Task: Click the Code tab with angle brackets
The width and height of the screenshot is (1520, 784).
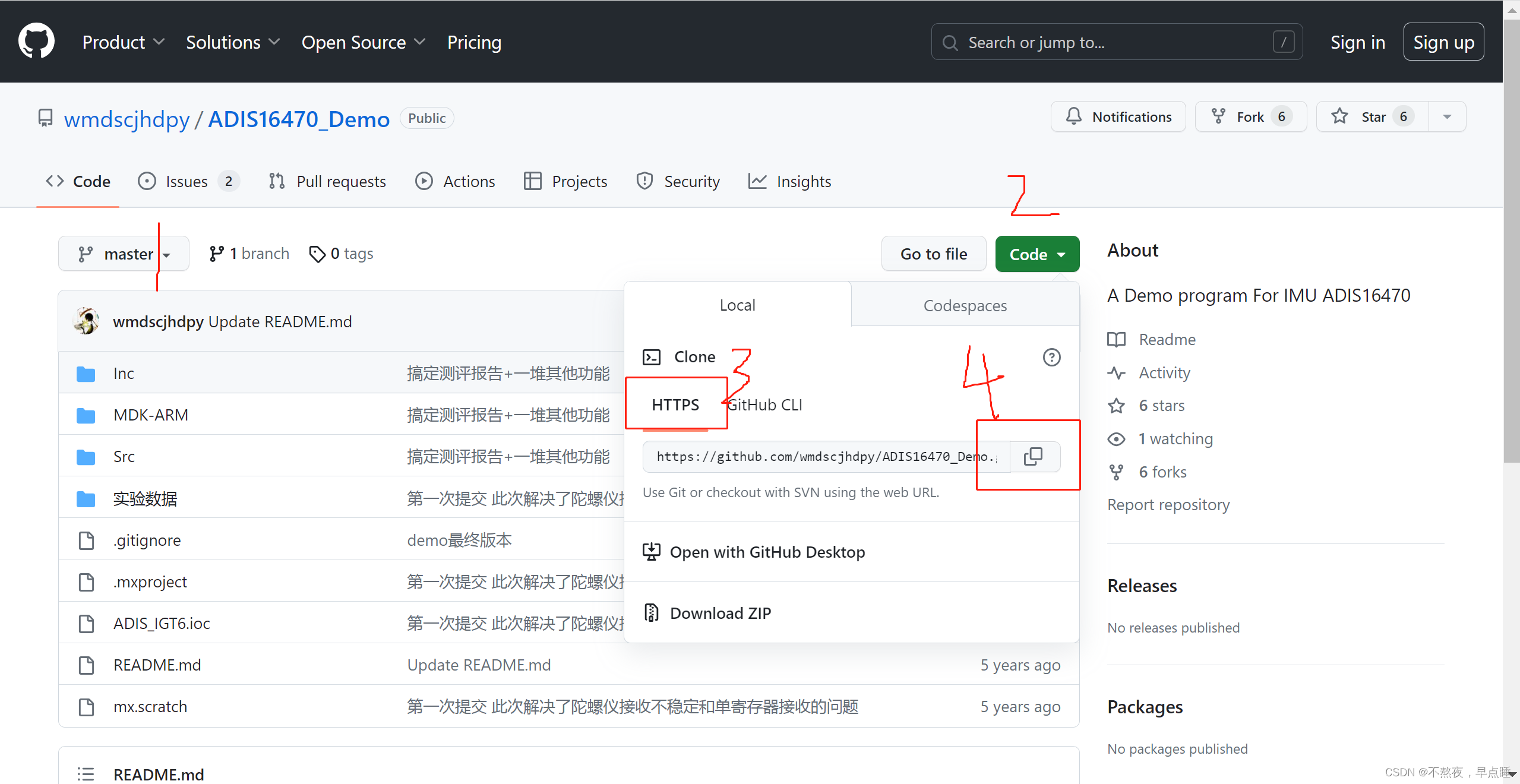Action: tap(78, 182)
